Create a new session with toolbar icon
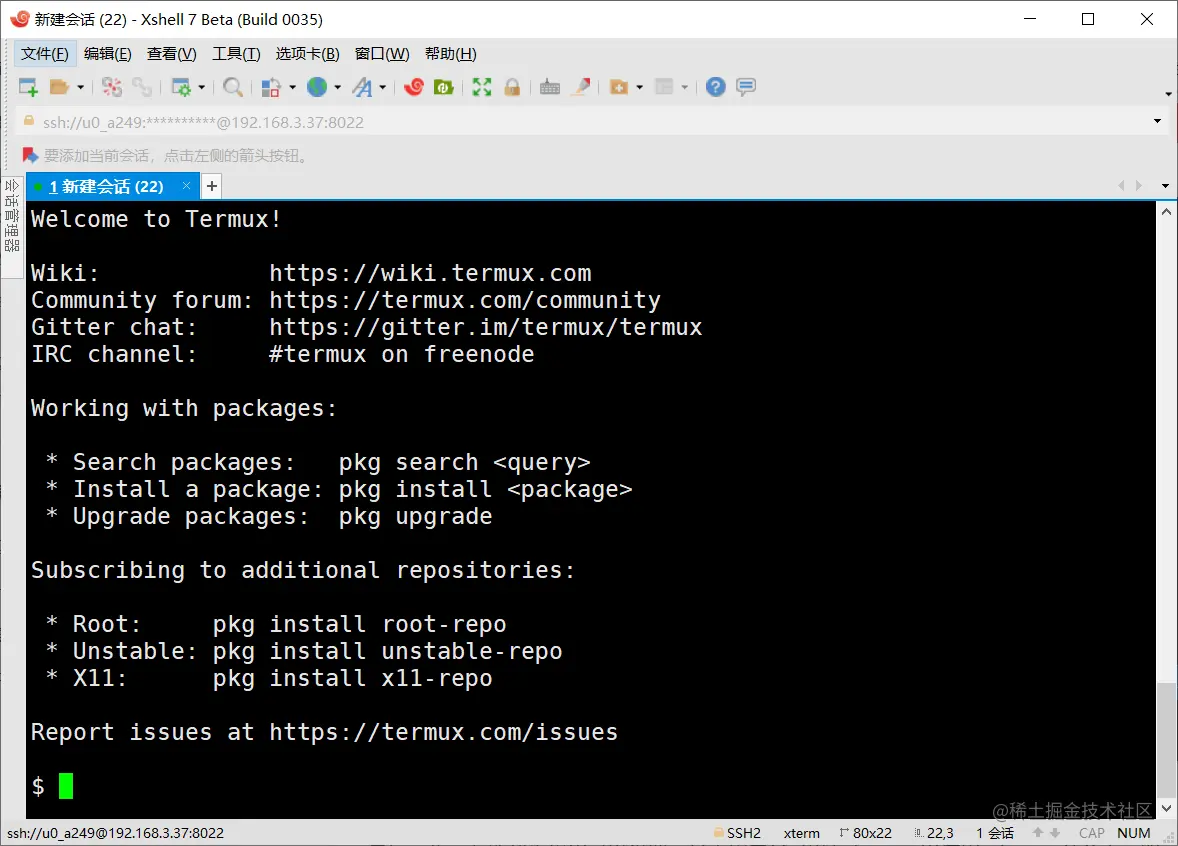1178x846 pixels. tap(28, 87)
